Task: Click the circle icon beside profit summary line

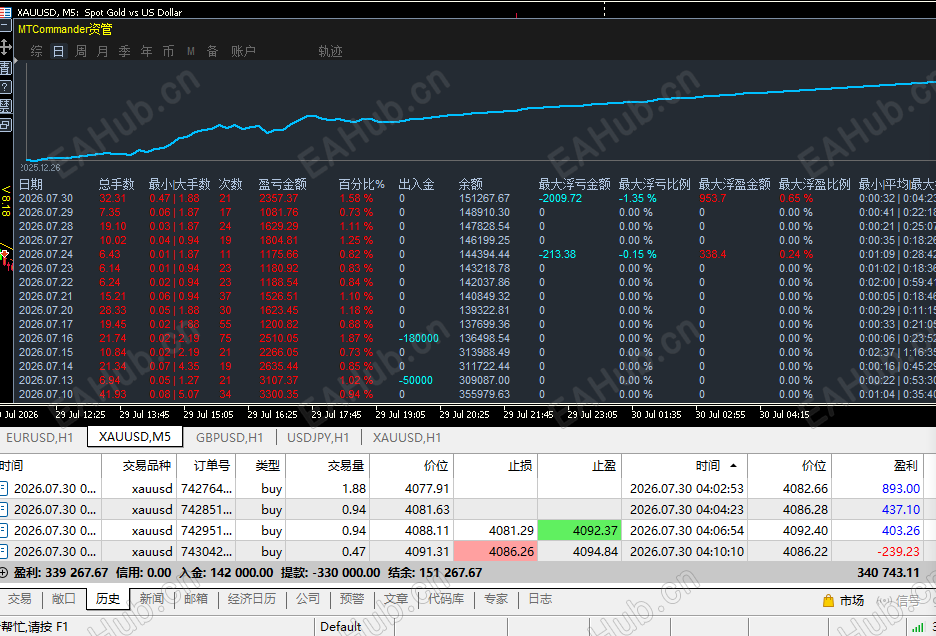Action: 4,573
